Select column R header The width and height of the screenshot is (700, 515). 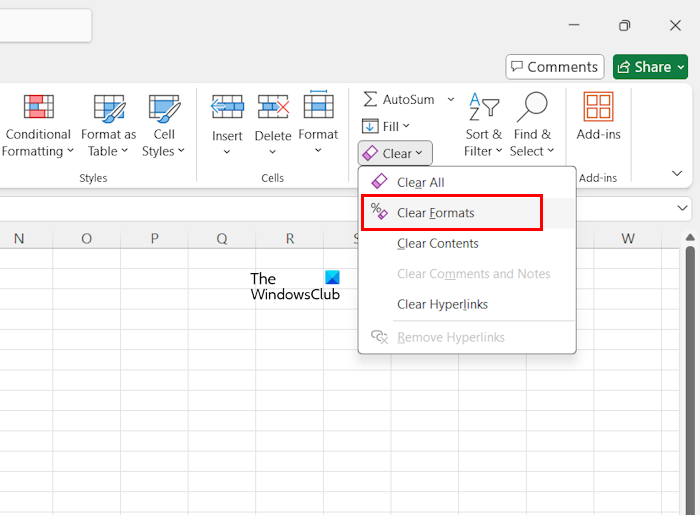coord(290,238)
